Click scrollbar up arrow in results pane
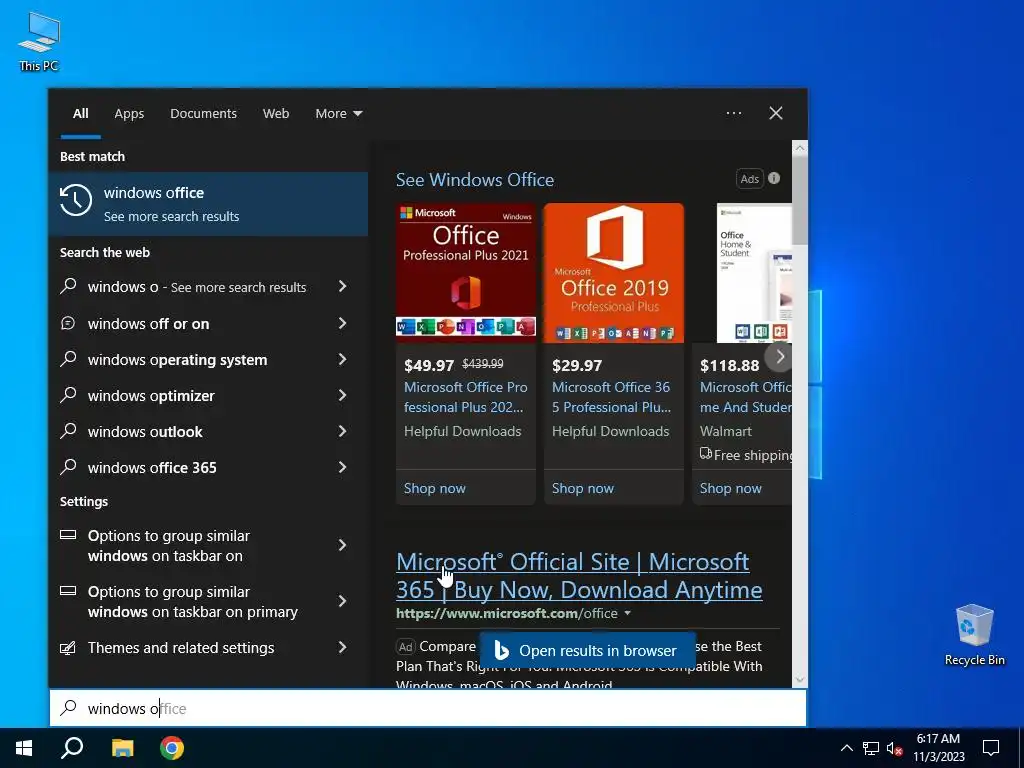This screenshot has height=768, width=1024. 800,148
